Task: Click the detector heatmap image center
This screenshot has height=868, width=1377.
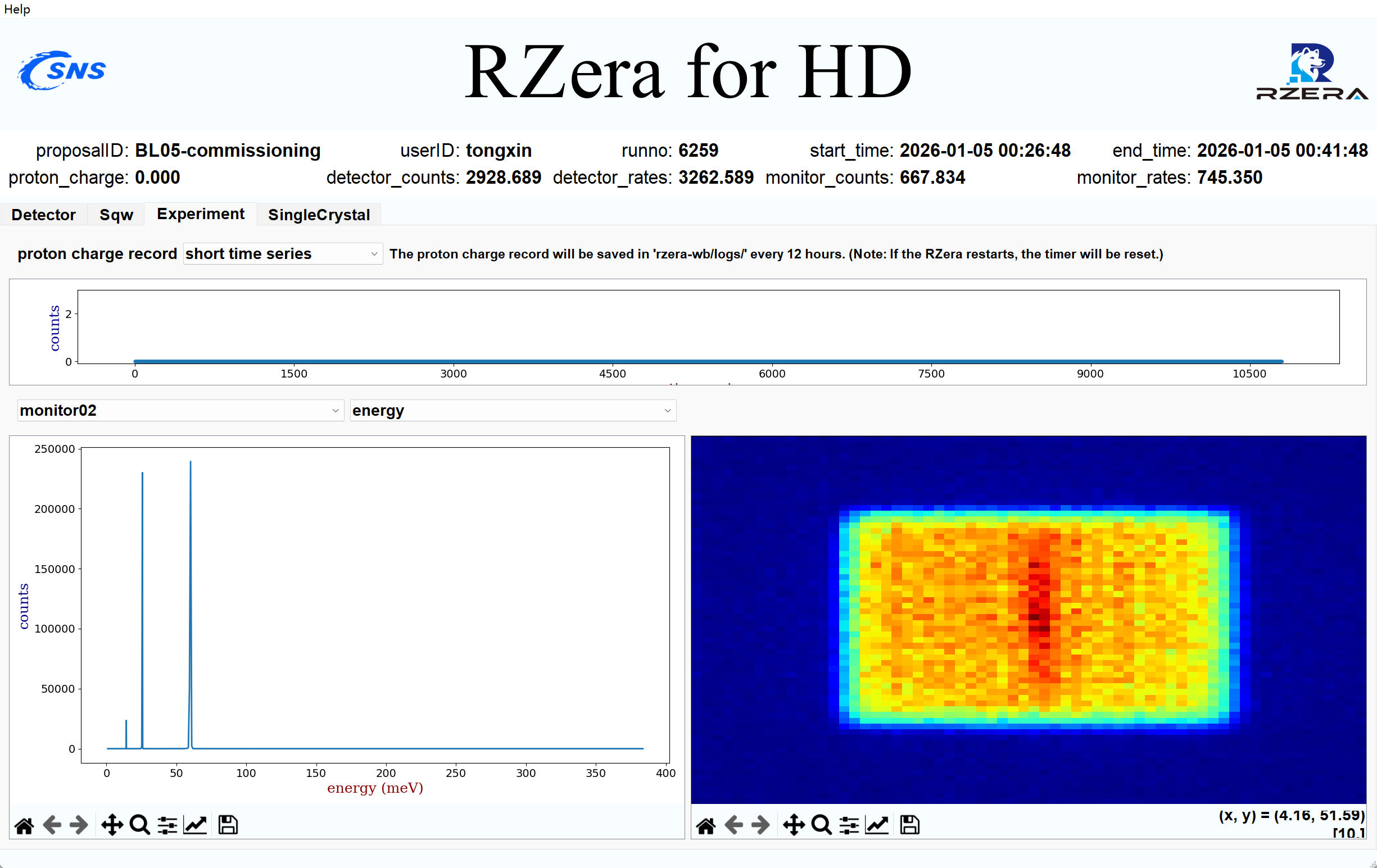Action: click(x=1028, y=620)
